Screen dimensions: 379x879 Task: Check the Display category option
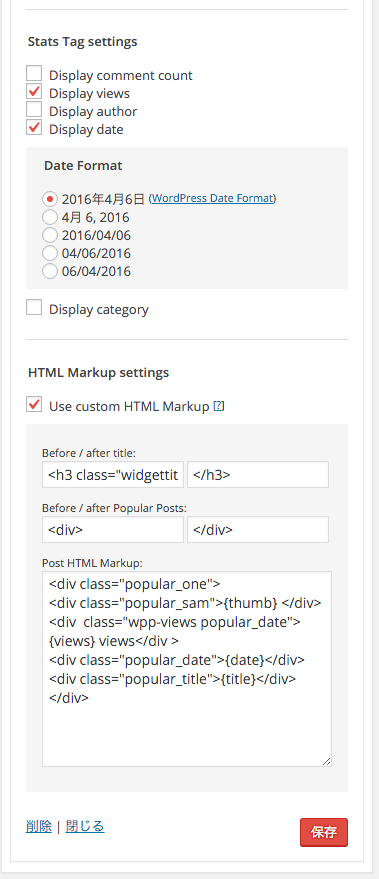34,307
